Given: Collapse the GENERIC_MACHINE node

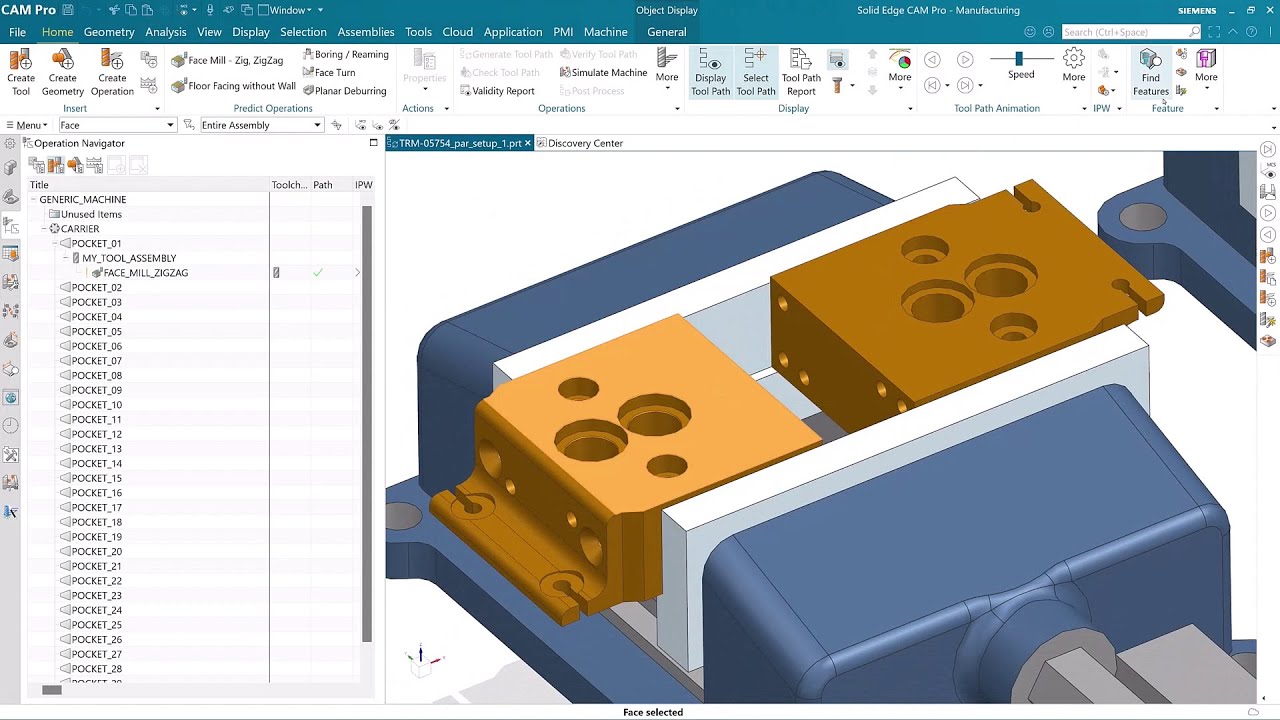Looking at the screenshot, I should (32, 199).
